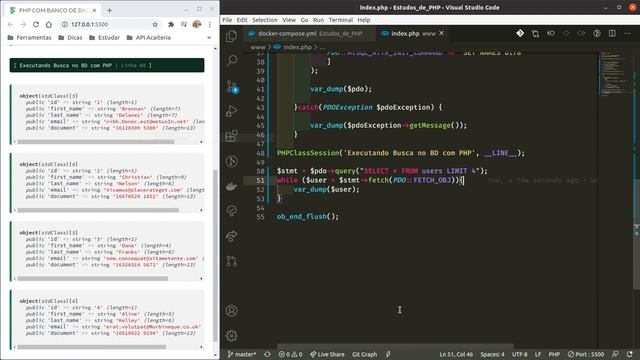The width and height of the screenshot is (640, 360).
Task: Open the pull requests view icon
Action: point(231,261)
